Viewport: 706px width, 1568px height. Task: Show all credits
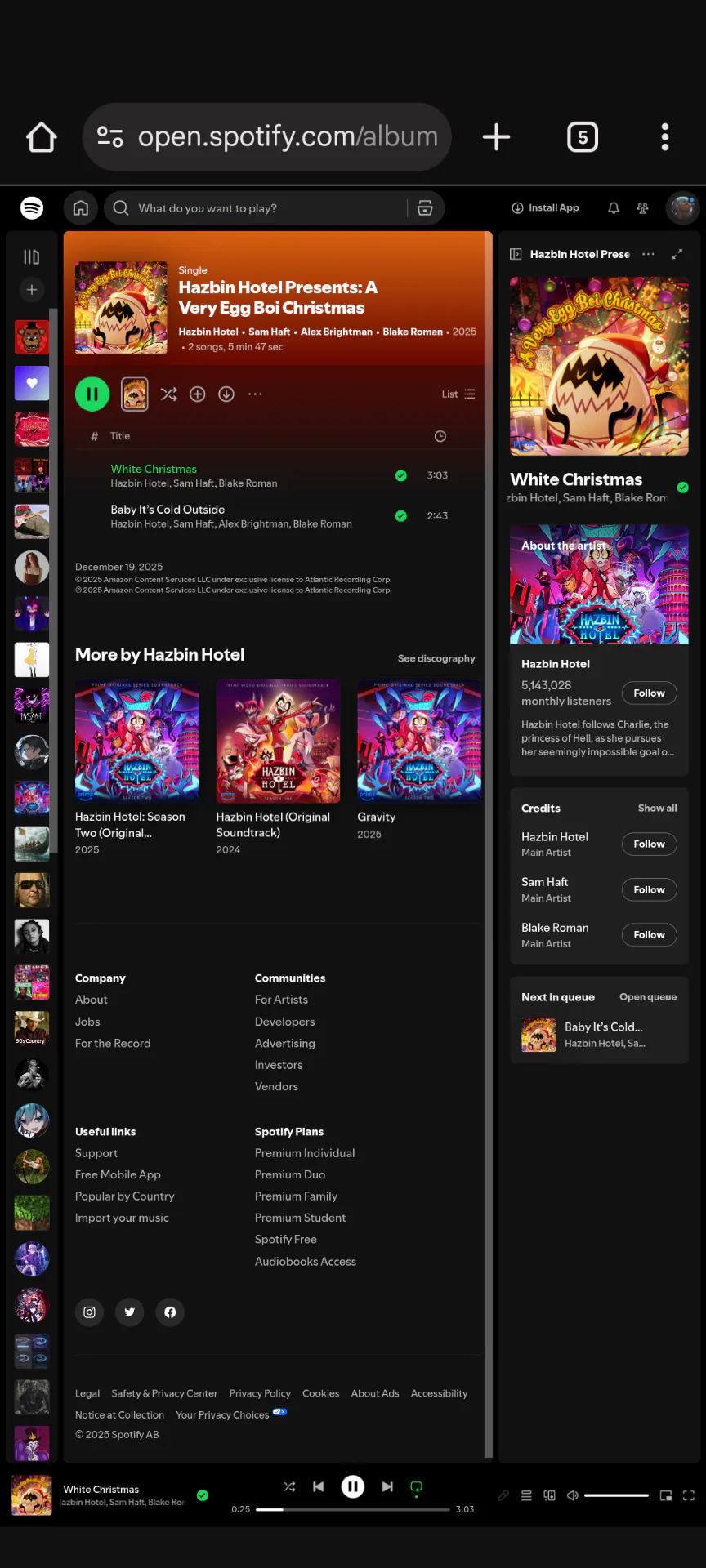pyautogui.click(x=657, y=808)
